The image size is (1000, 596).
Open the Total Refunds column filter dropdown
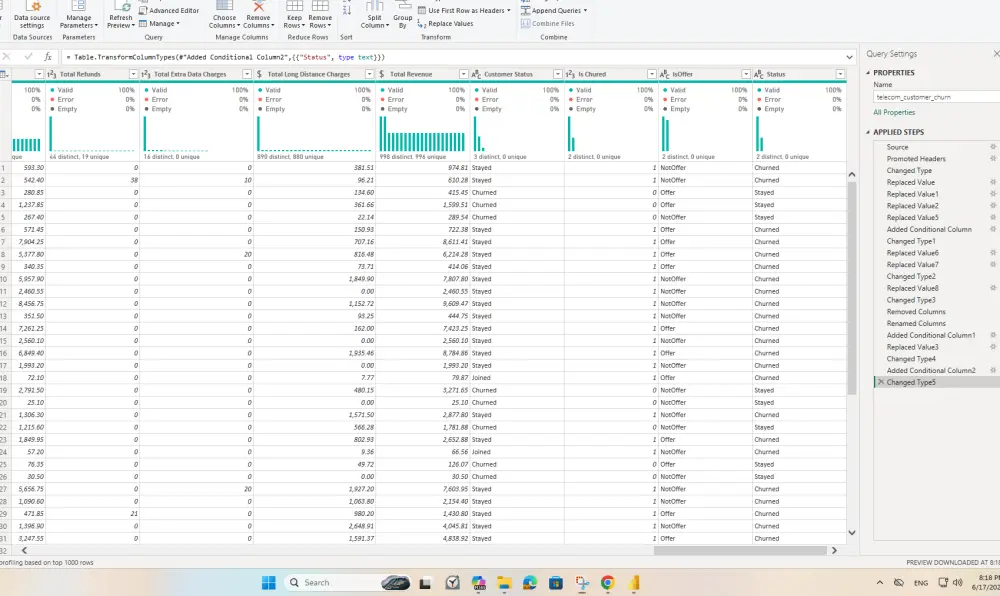(133, 75)
